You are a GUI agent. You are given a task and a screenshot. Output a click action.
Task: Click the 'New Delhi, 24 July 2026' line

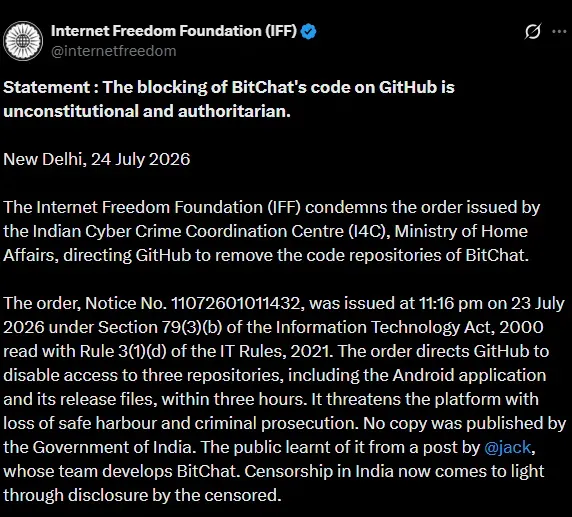[97, 159]
